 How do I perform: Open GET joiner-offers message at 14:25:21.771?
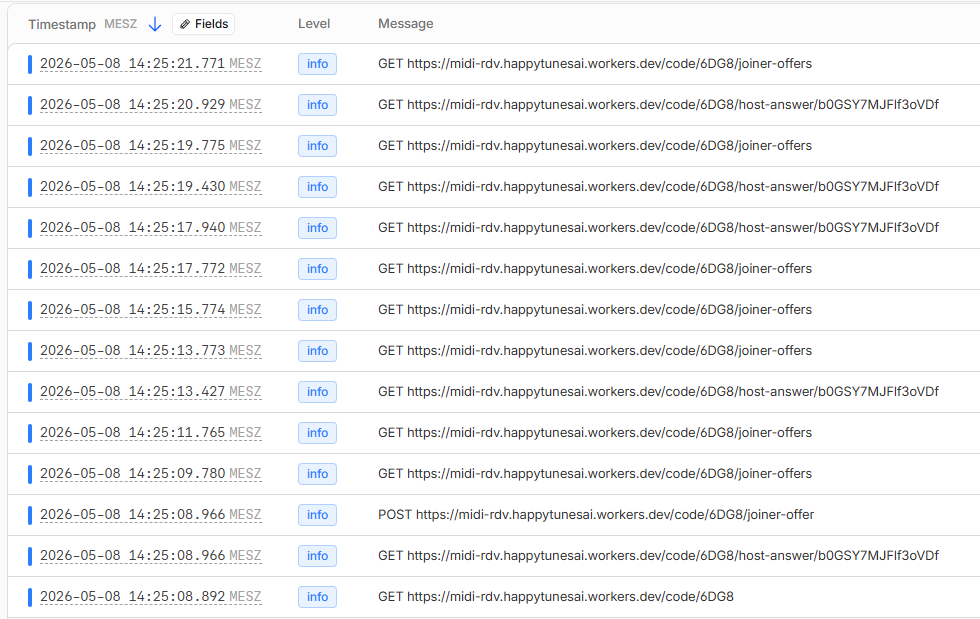click(x=595, y=64)
